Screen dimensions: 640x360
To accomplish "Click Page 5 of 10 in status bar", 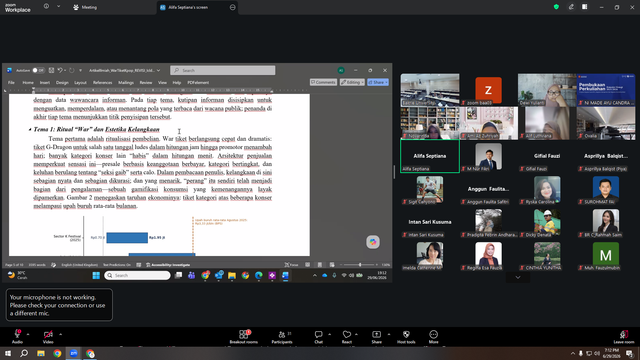I will pyautogui.click(x=14, y=265).
